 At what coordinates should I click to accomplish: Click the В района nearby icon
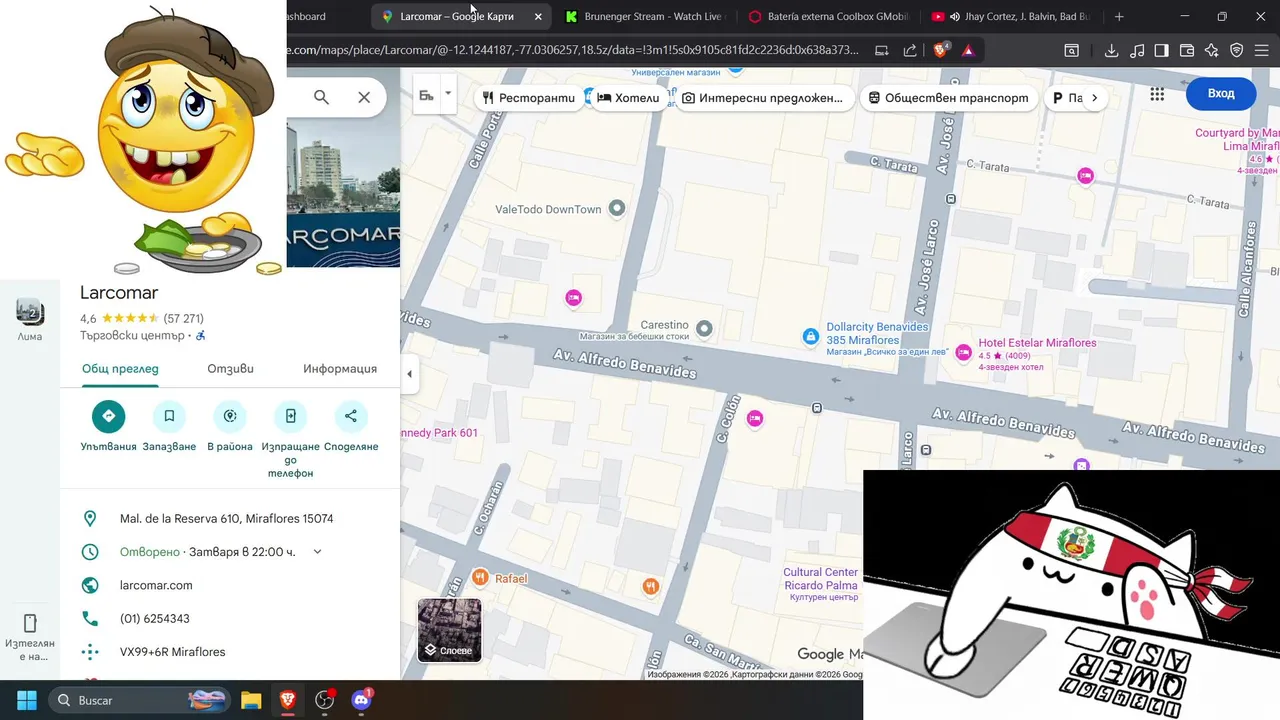pos(230,416)
